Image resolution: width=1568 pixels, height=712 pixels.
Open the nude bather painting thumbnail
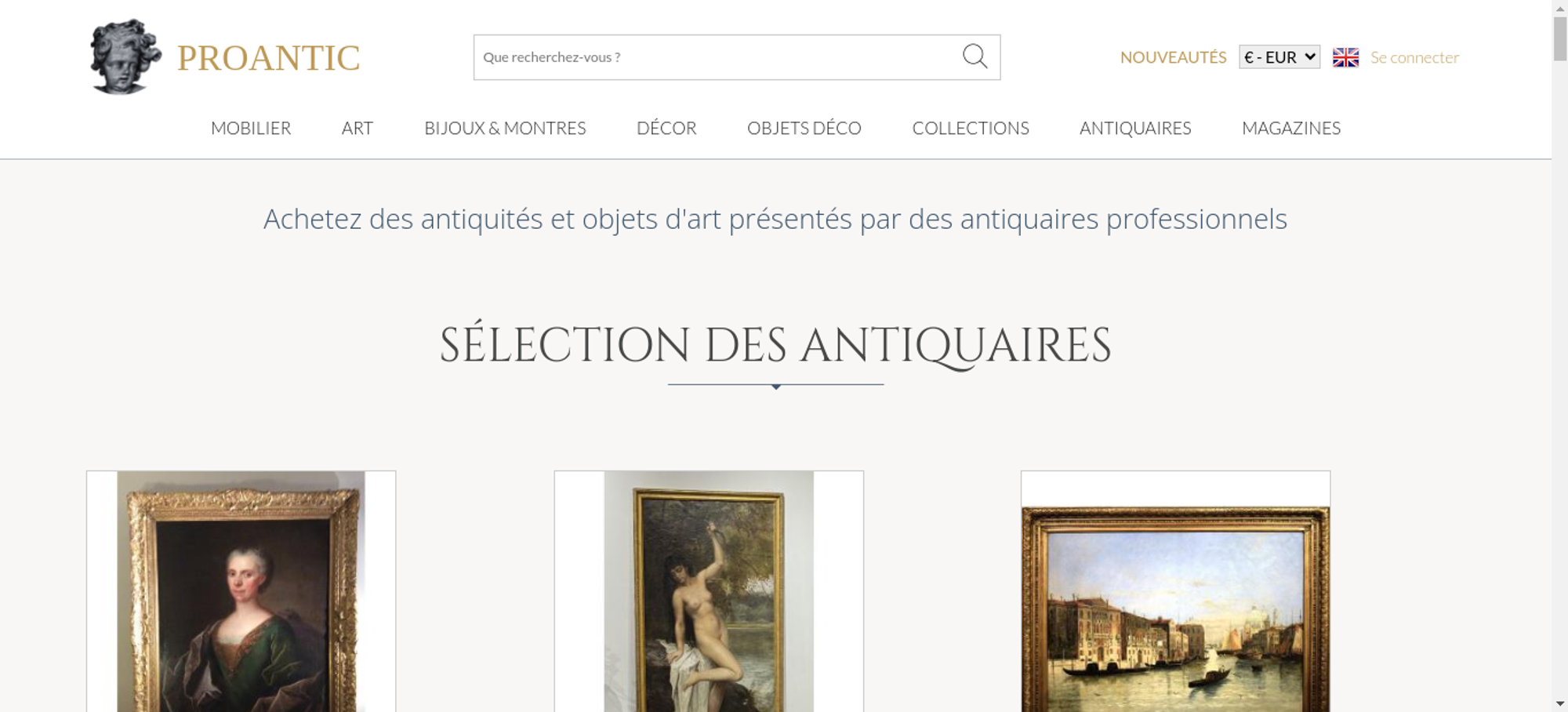[709, 591]
